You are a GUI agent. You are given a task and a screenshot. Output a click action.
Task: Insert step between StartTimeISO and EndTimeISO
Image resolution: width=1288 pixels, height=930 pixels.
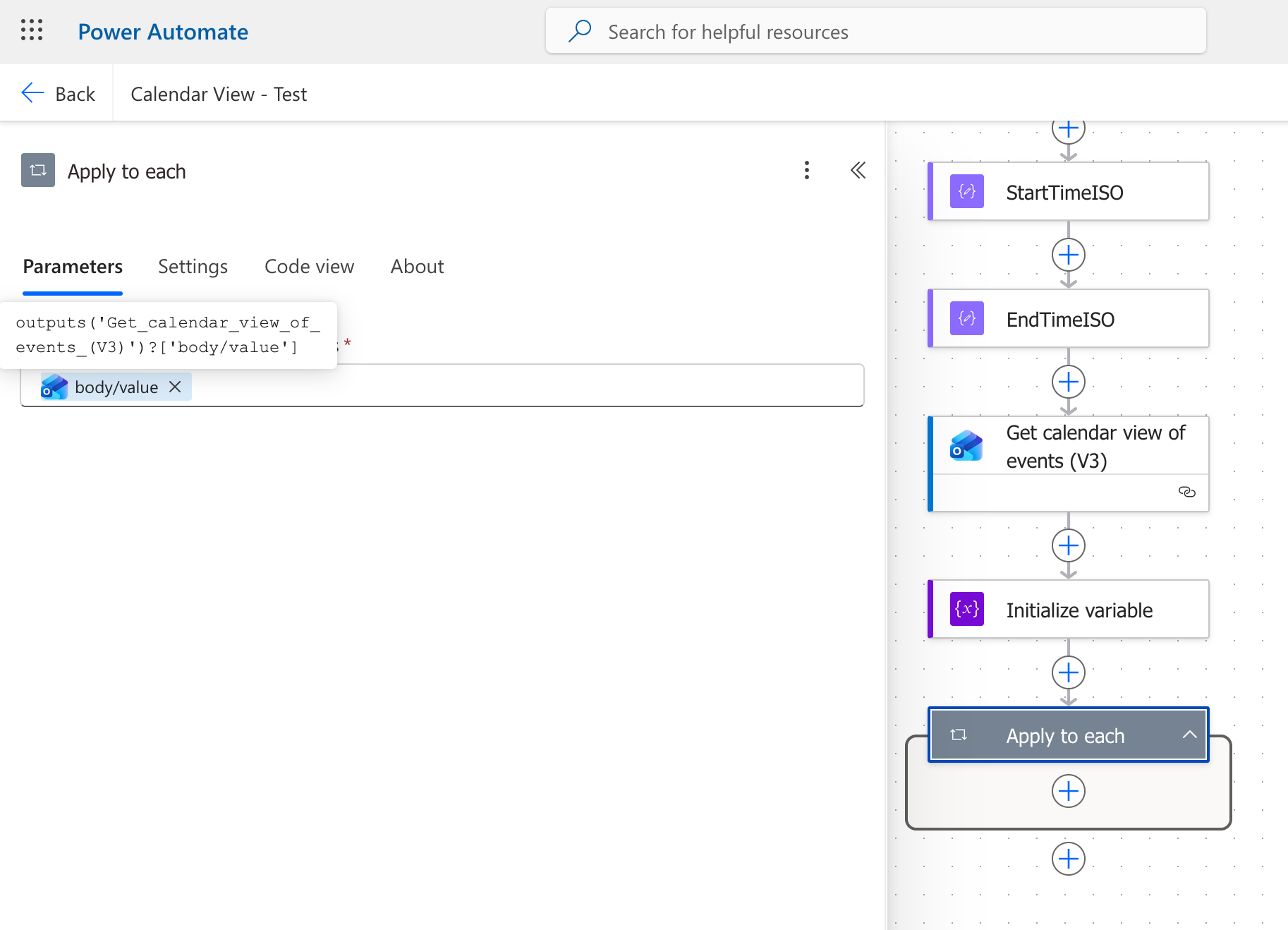click(x=1069, y=255)
